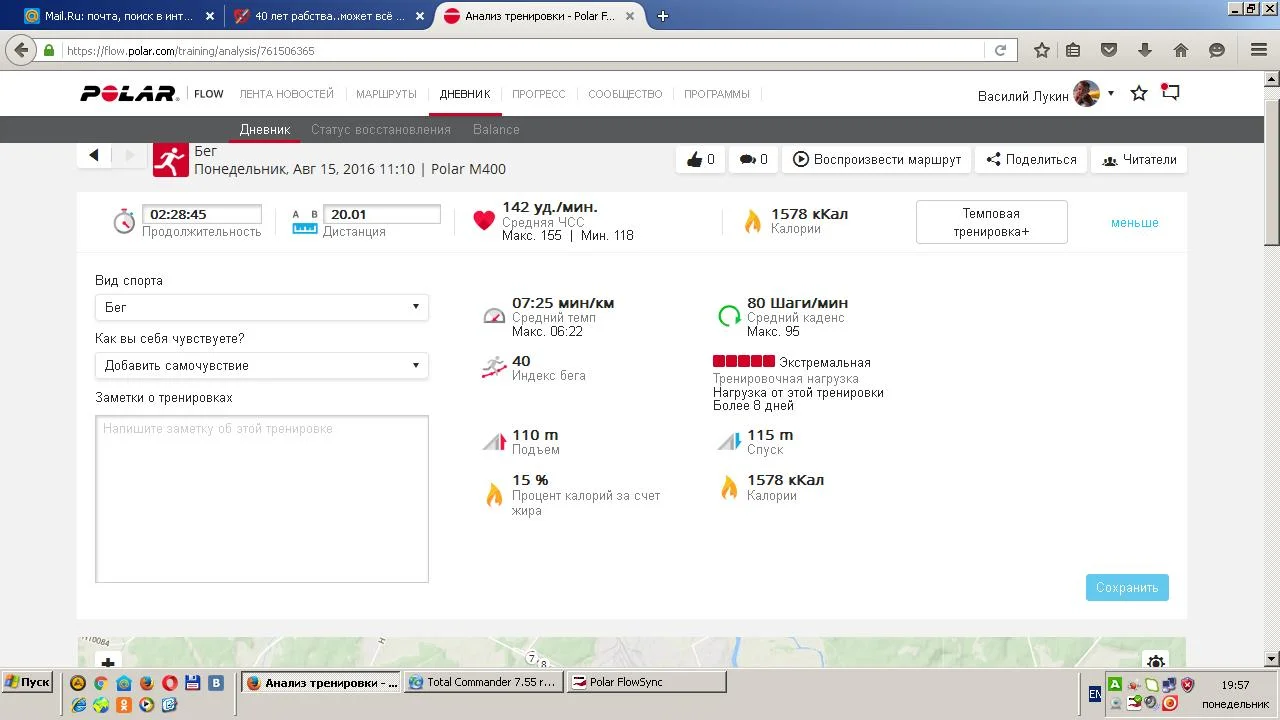
Task: Click the Поделиться share button
Action: pyautogui.click(x=1031, y=159)
